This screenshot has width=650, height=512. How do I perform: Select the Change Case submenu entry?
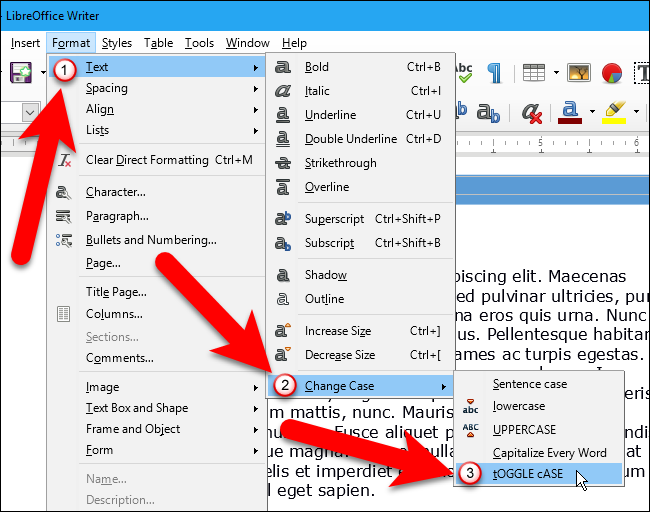pyautogui.click(x=360, y=386)
